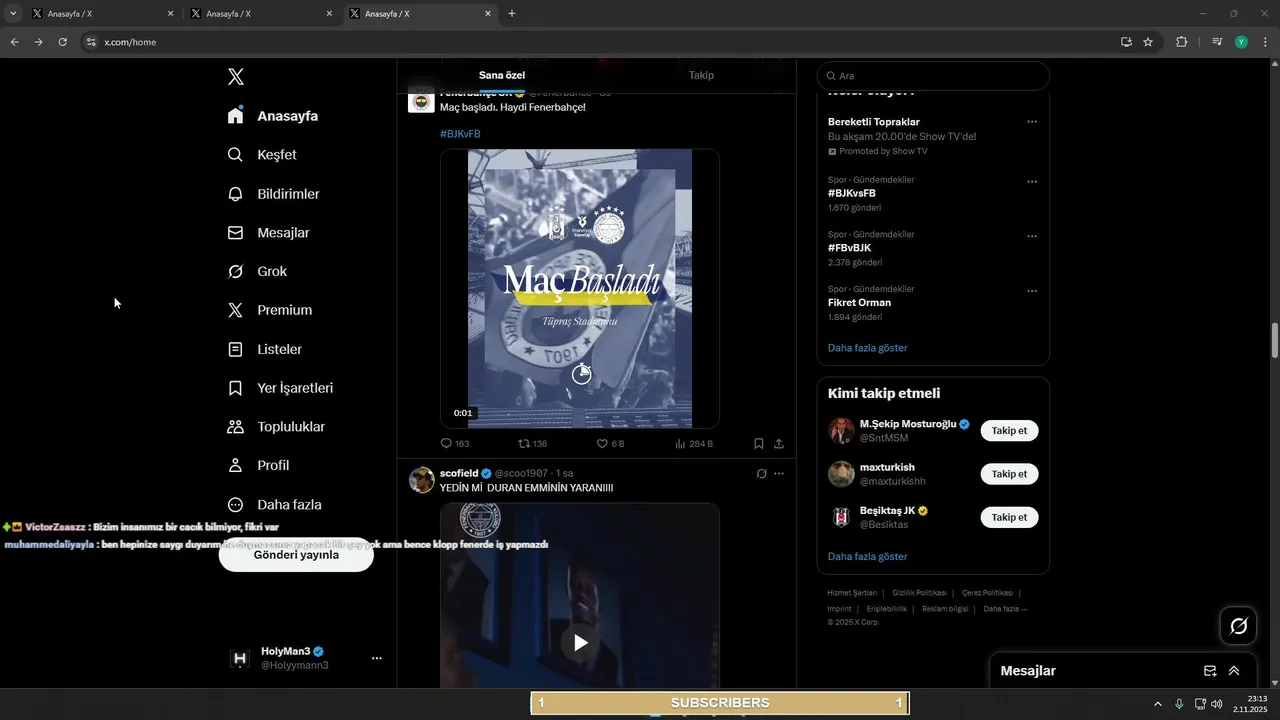The height and width of the screenshot is (720, 1280).
Task: Open the Fikret Orman trend
Action: 859,302
